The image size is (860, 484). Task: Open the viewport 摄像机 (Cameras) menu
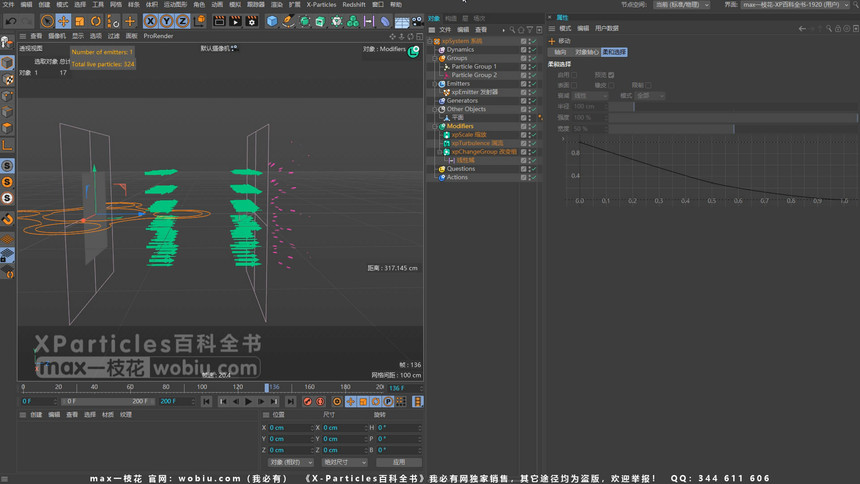click(56, 36)
